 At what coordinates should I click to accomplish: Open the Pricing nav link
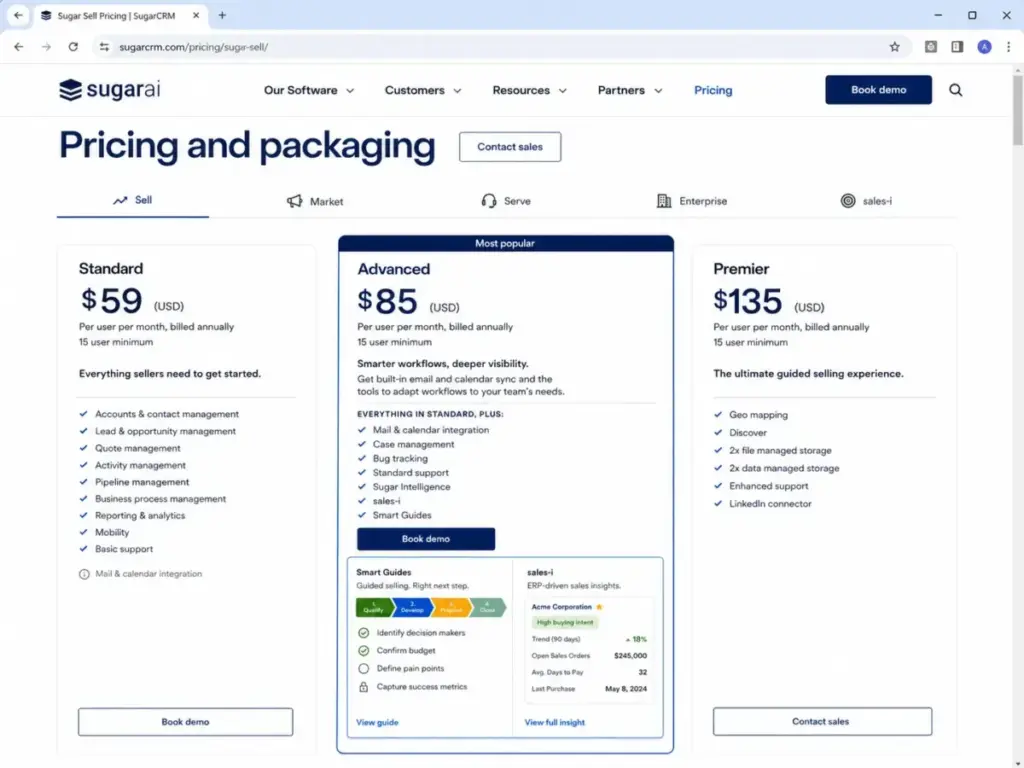[x=713, y=90]
